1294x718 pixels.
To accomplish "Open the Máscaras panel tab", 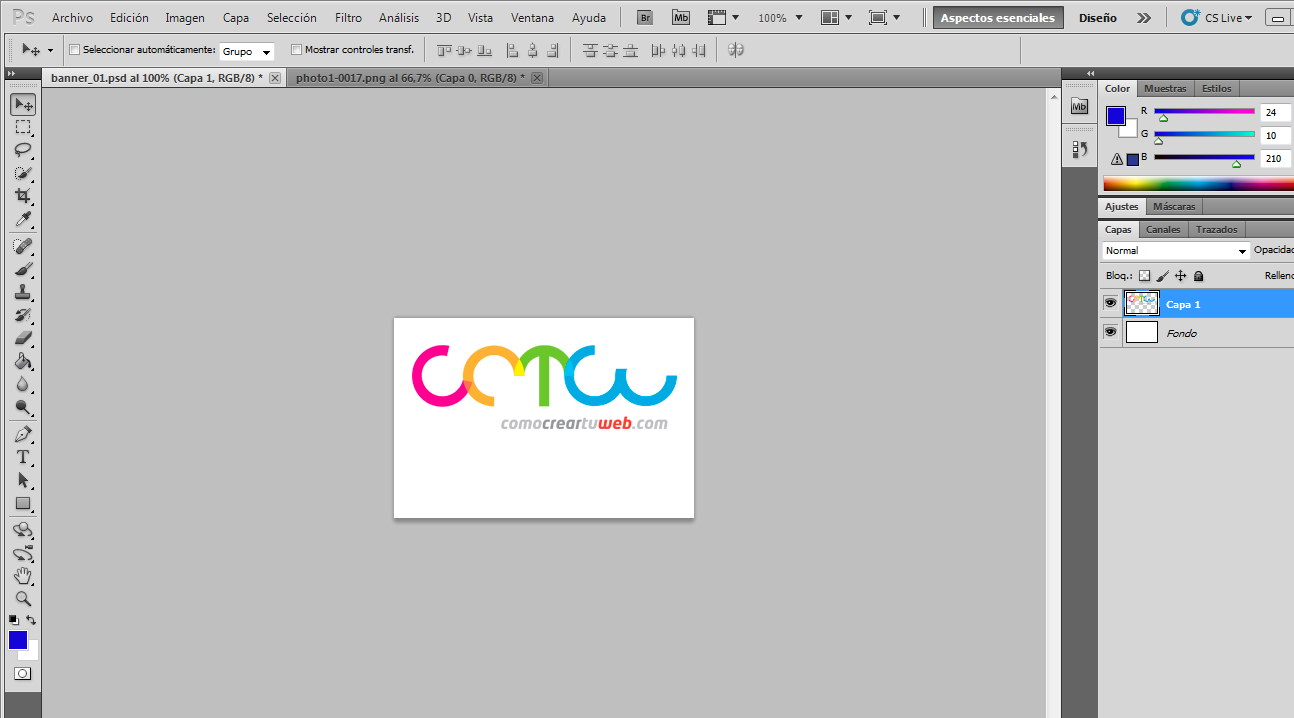I will click(x=1174, y=207).
